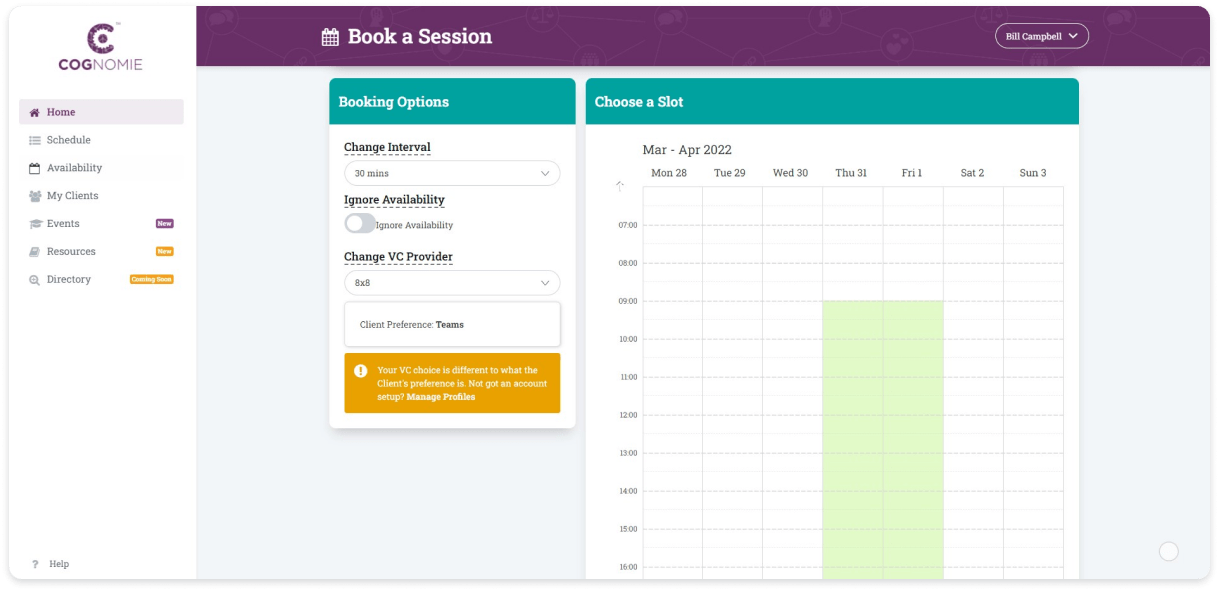Click the Availability calendar icon

click(34, 167)
